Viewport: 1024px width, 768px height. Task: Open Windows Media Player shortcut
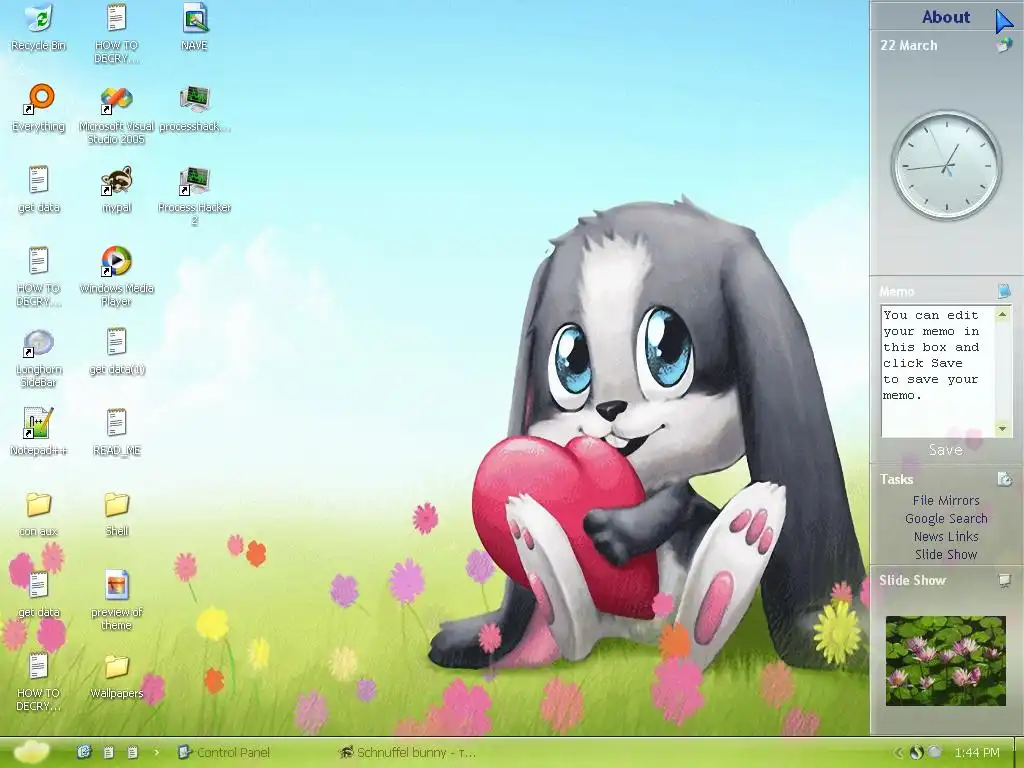pos(116,277)
